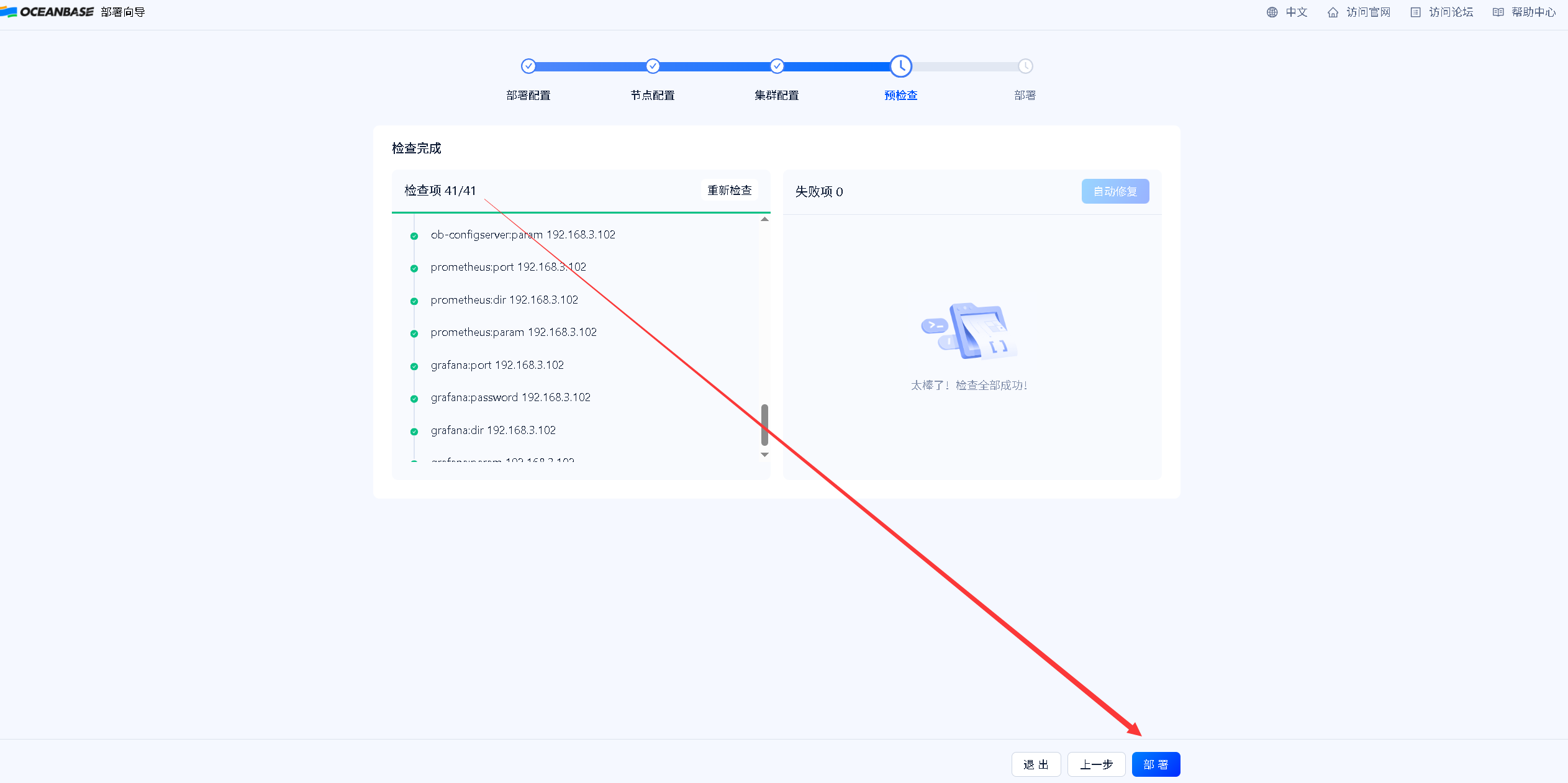Click the 帮助中心 help icon

[x=1498, y=12]
